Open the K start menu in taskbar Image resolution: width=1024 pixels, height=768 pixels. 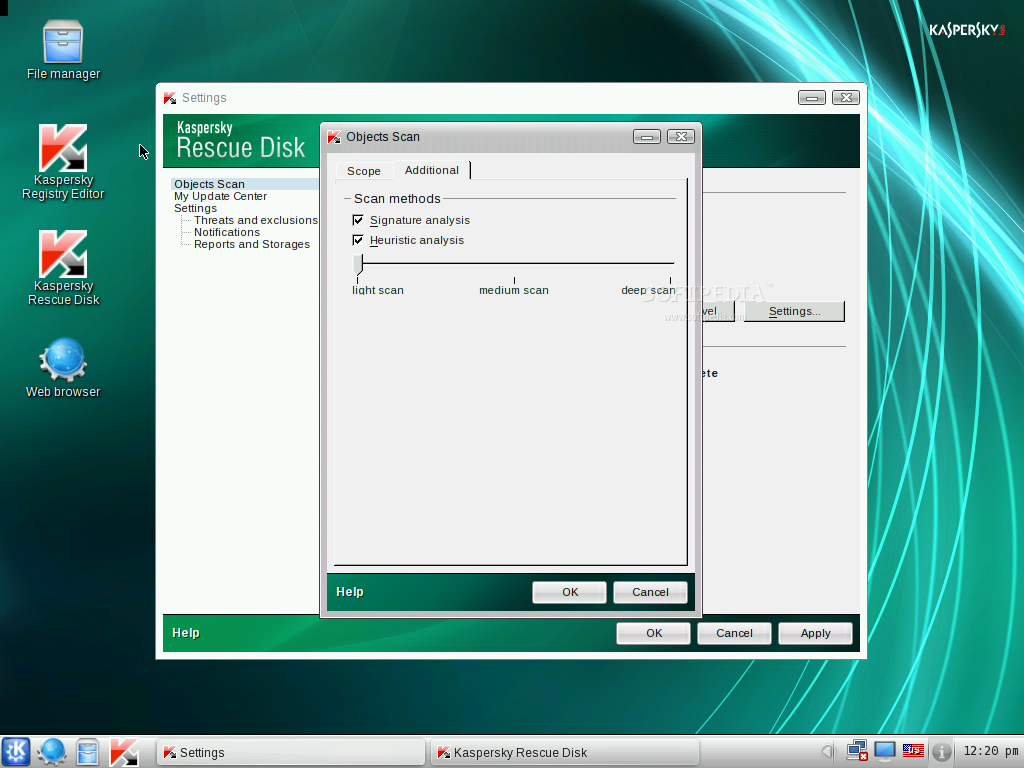(16, 752)
